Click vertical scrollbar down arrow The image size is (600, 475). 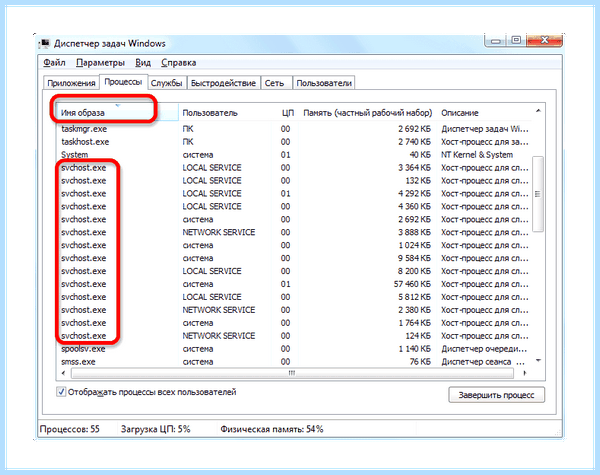coord(538,361)
